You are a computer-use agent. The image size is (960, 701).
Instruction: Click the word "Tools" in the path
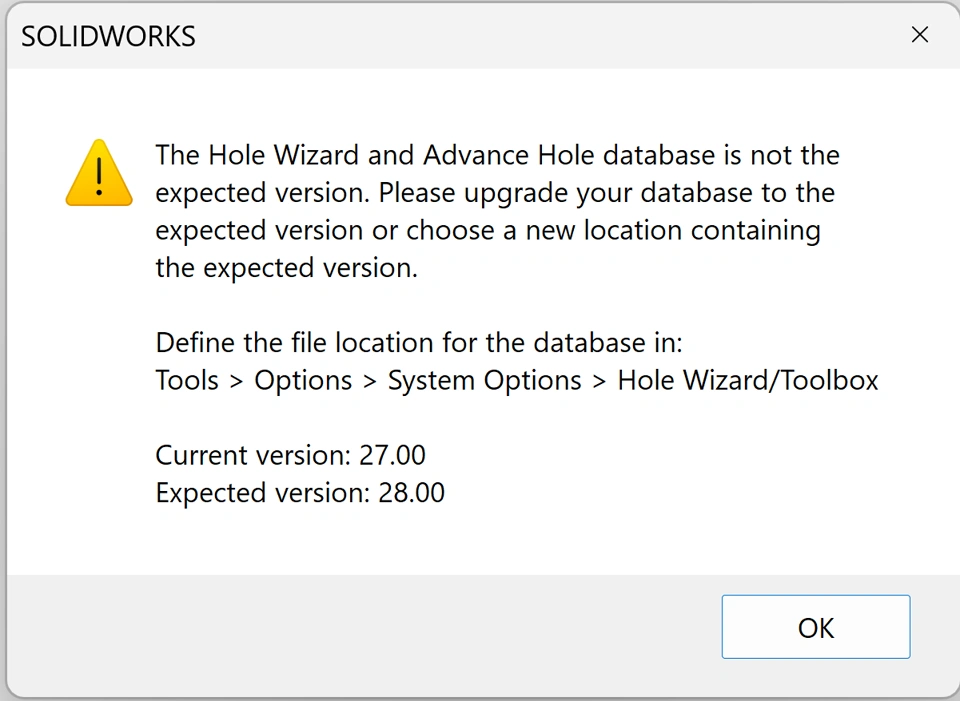187,380
